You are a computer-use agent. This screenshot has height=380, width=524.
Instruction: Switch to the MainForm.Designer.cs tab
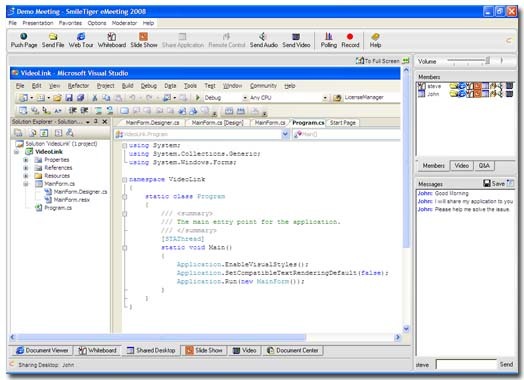tap(152, 123)
